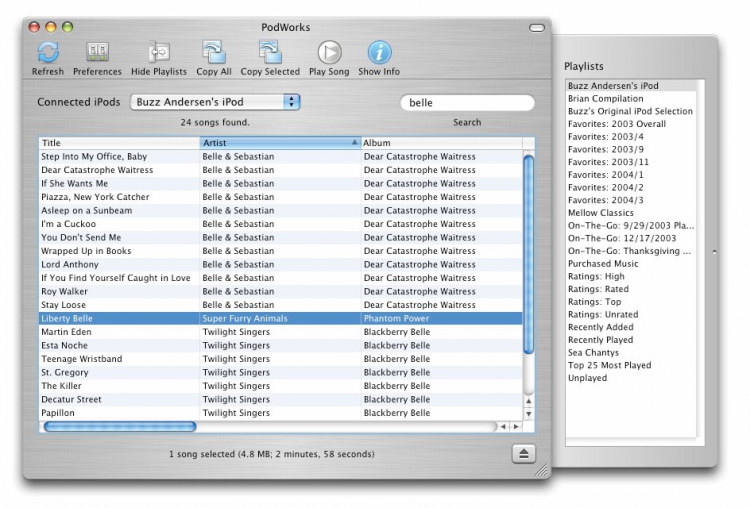Click into the search field containing belle
The image size is (750, 508).
(460, 102)
